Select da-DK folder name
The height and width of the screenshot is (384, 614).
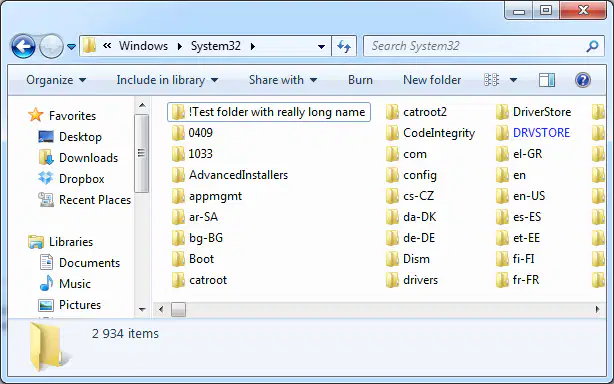click(x=419, y=217)
